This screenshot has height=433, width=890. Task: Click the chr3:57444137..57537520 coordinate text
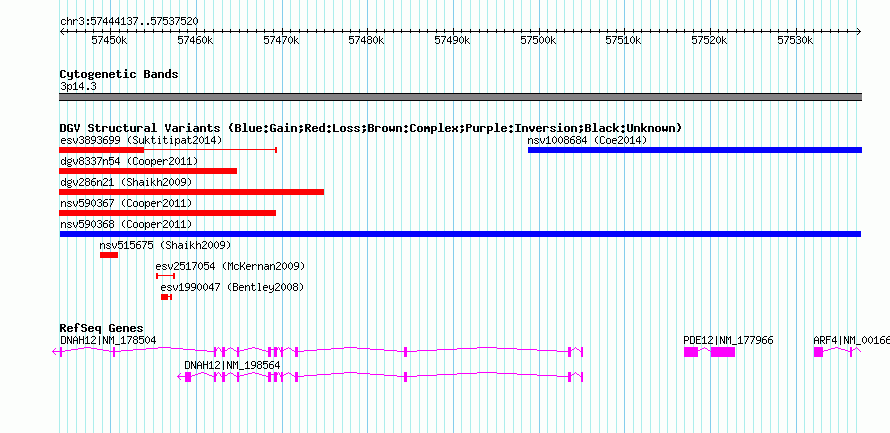[129, 21]
